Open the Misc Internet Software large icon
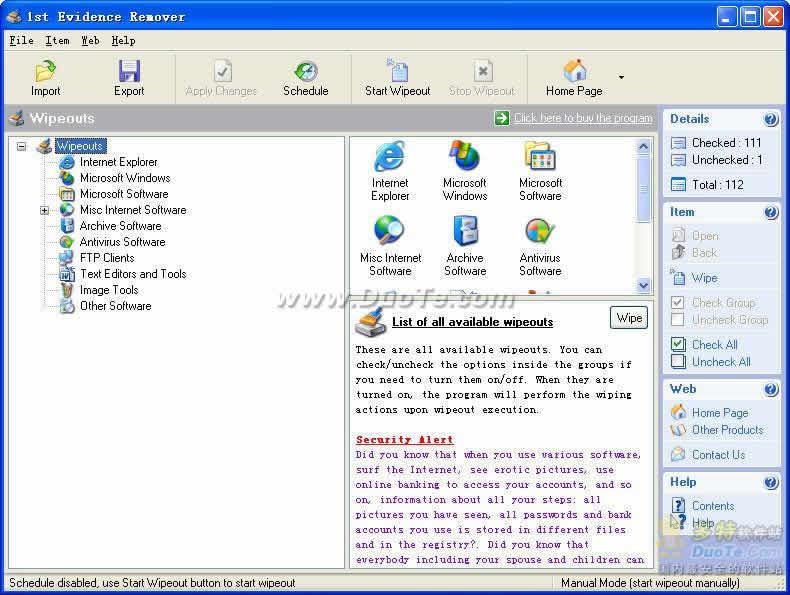Screen dimensions: 790x595 point(389,231)
